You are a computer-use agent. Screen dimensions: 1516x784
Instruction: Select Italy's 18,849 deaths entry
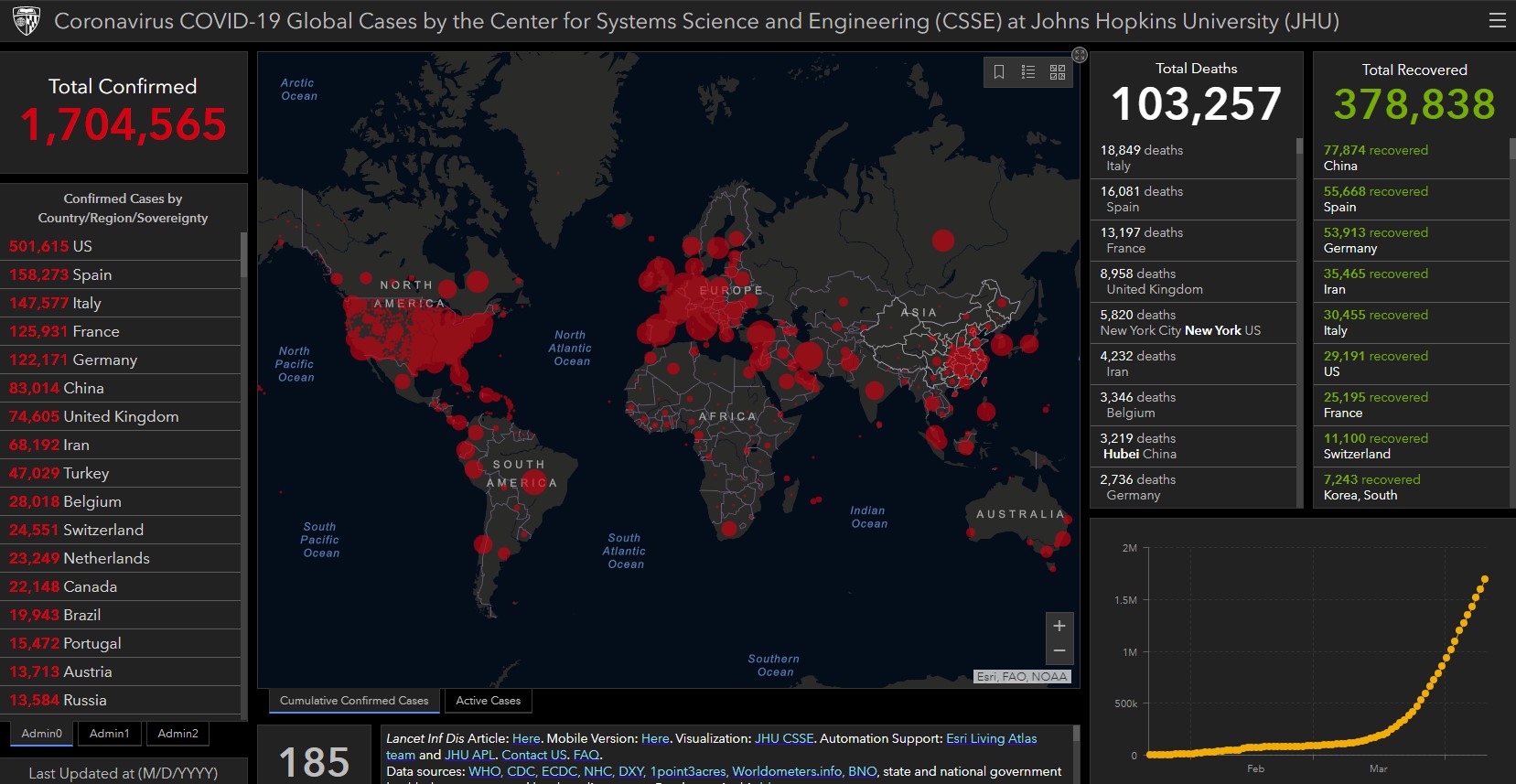tap(1193, 157)
